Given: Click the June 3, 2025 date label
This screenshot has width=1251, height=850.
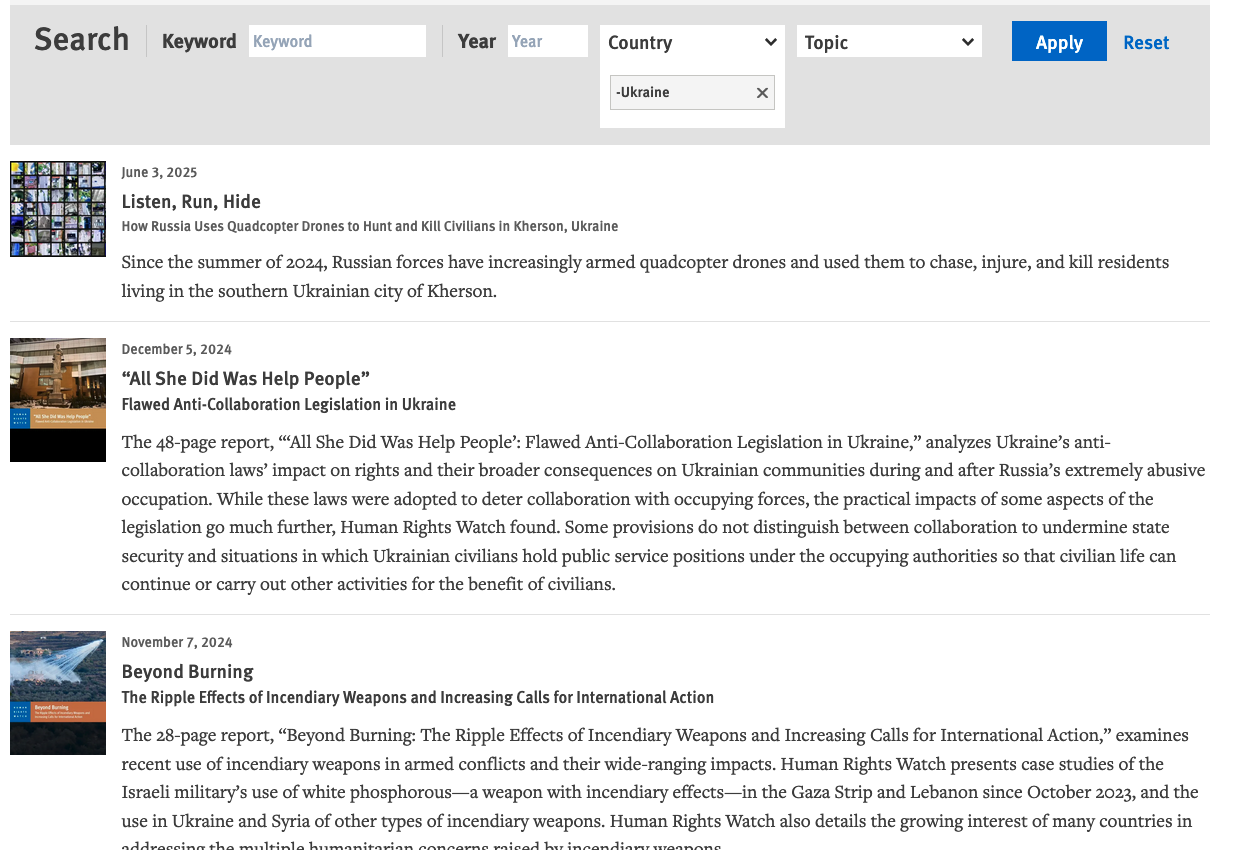Looking at the screenshot, I should click(159, 172).
